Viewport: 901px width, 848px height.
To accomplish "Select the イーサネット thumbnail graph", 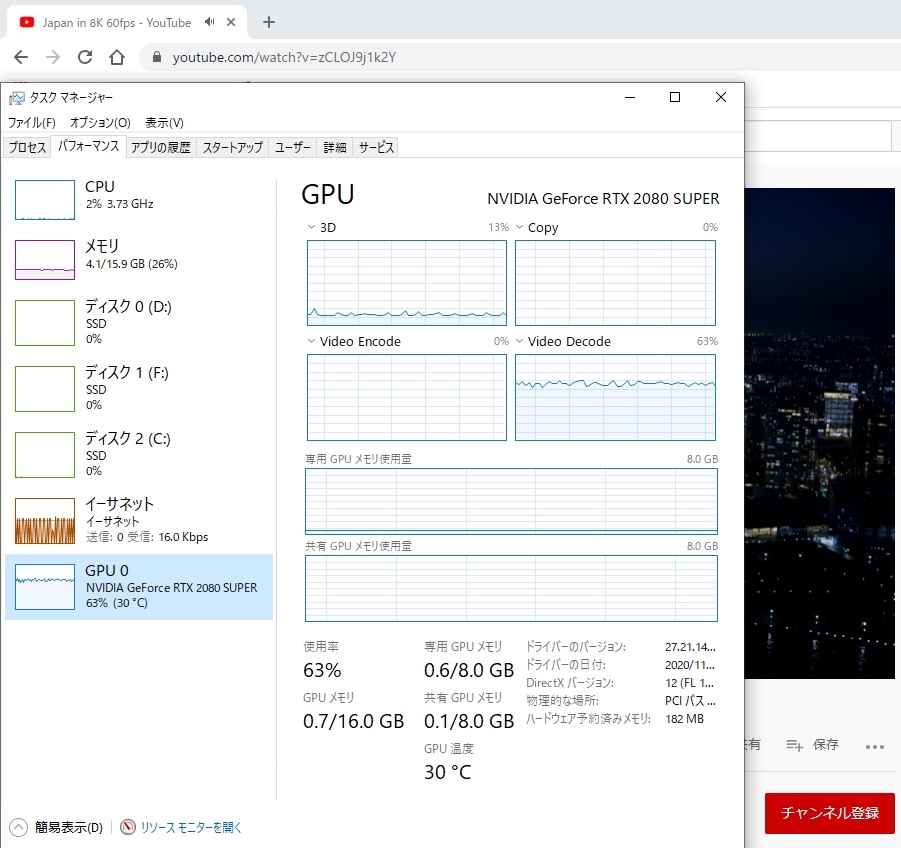I will point(45,521).
